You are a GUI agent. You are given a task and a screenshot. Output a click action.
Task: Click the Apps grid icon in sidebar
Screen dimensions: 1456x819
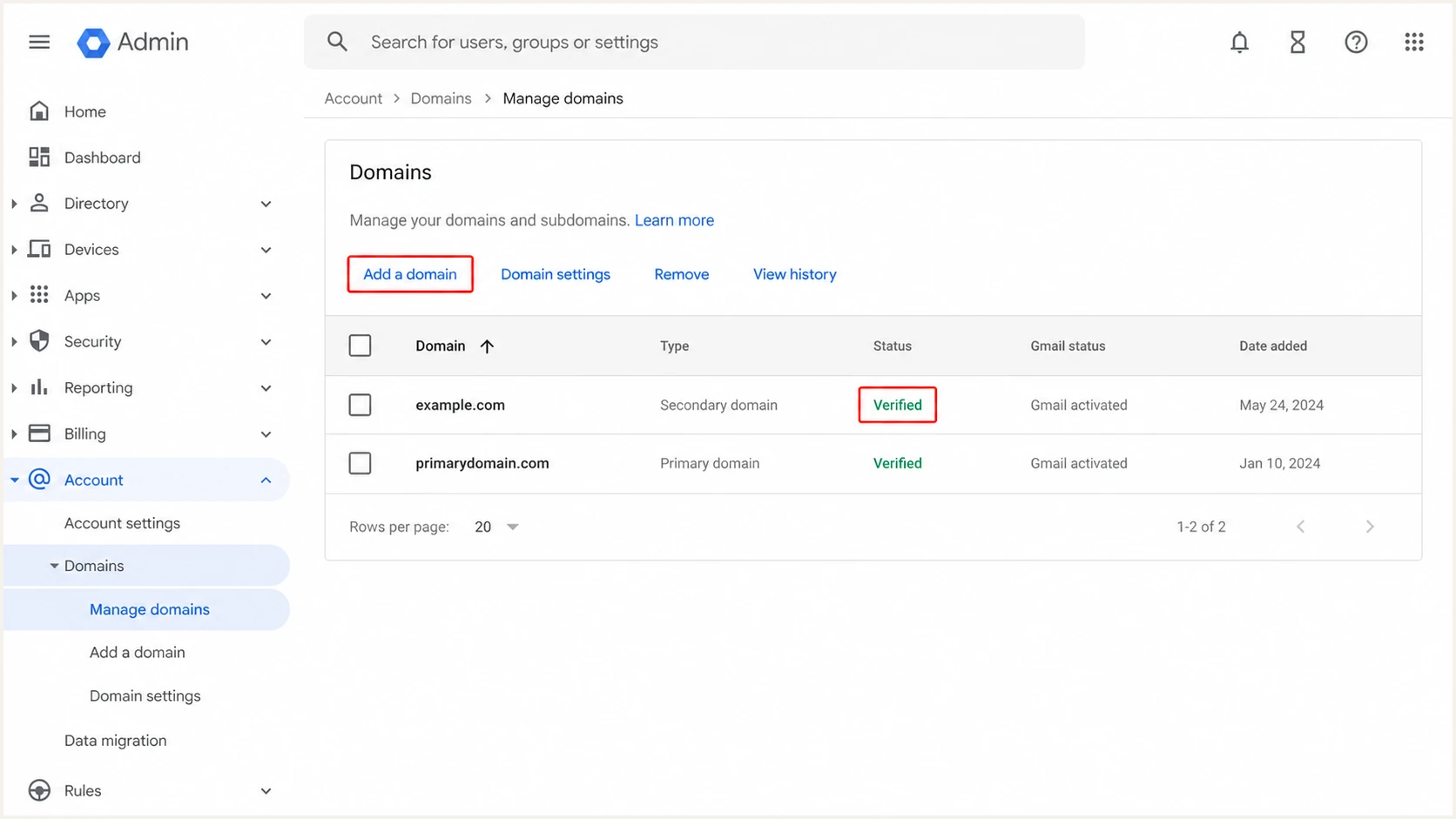[x=39, y=295]
